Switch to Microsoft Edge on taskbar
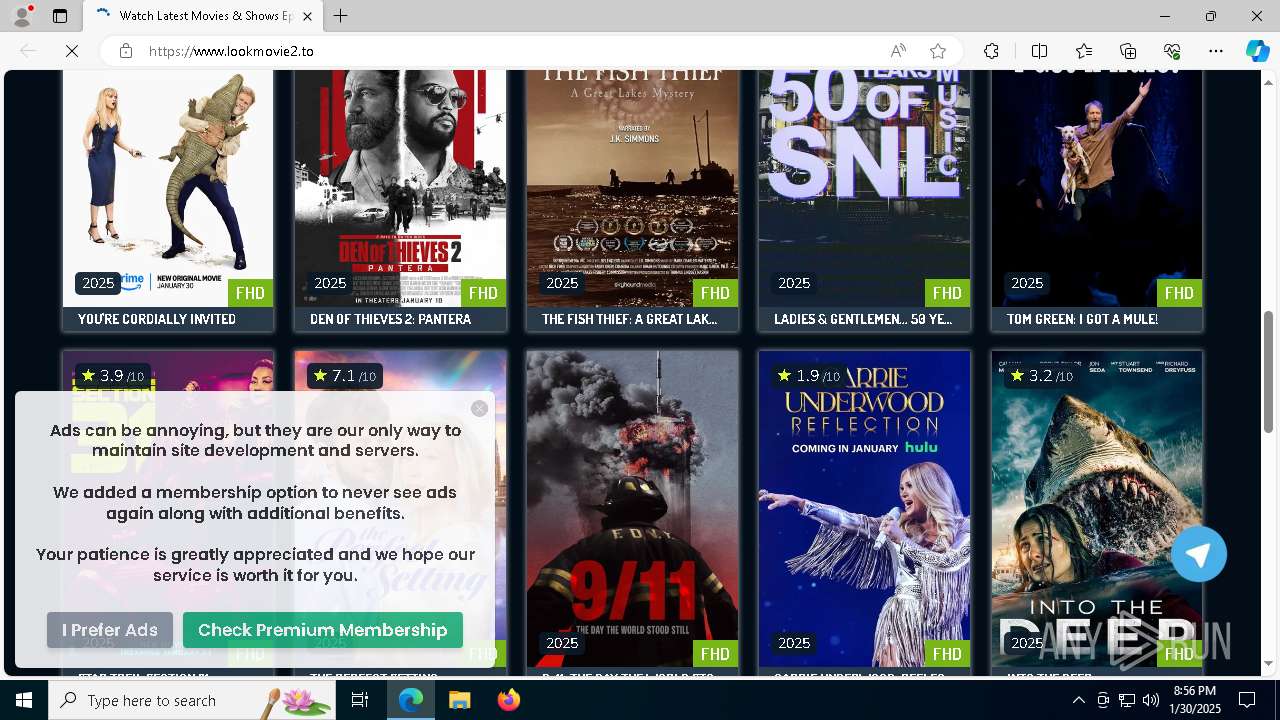The image size is (1280, 720). tap(411, 700)
